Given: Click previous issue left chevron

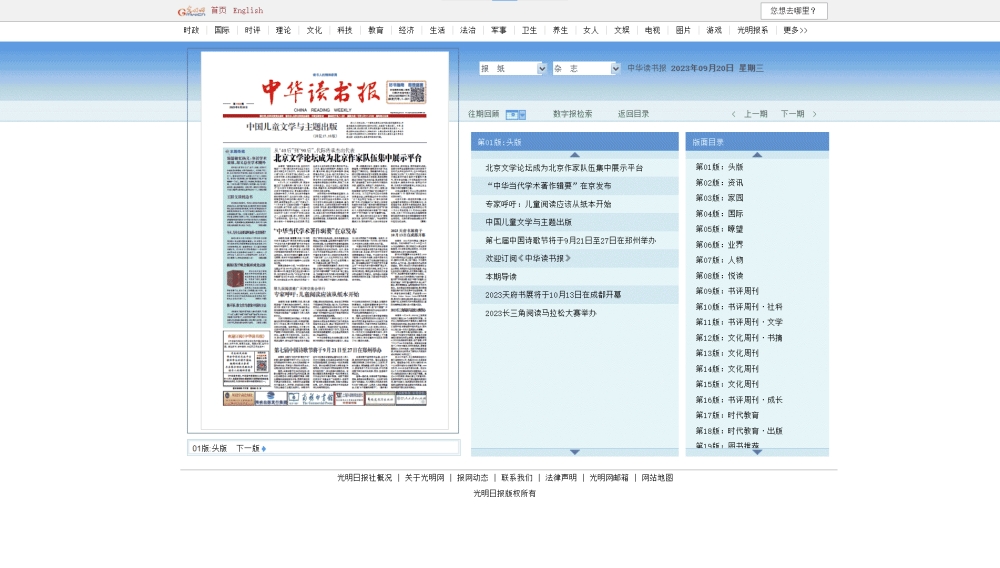Looking at the screenshot, I should click(x=733, y=114).
